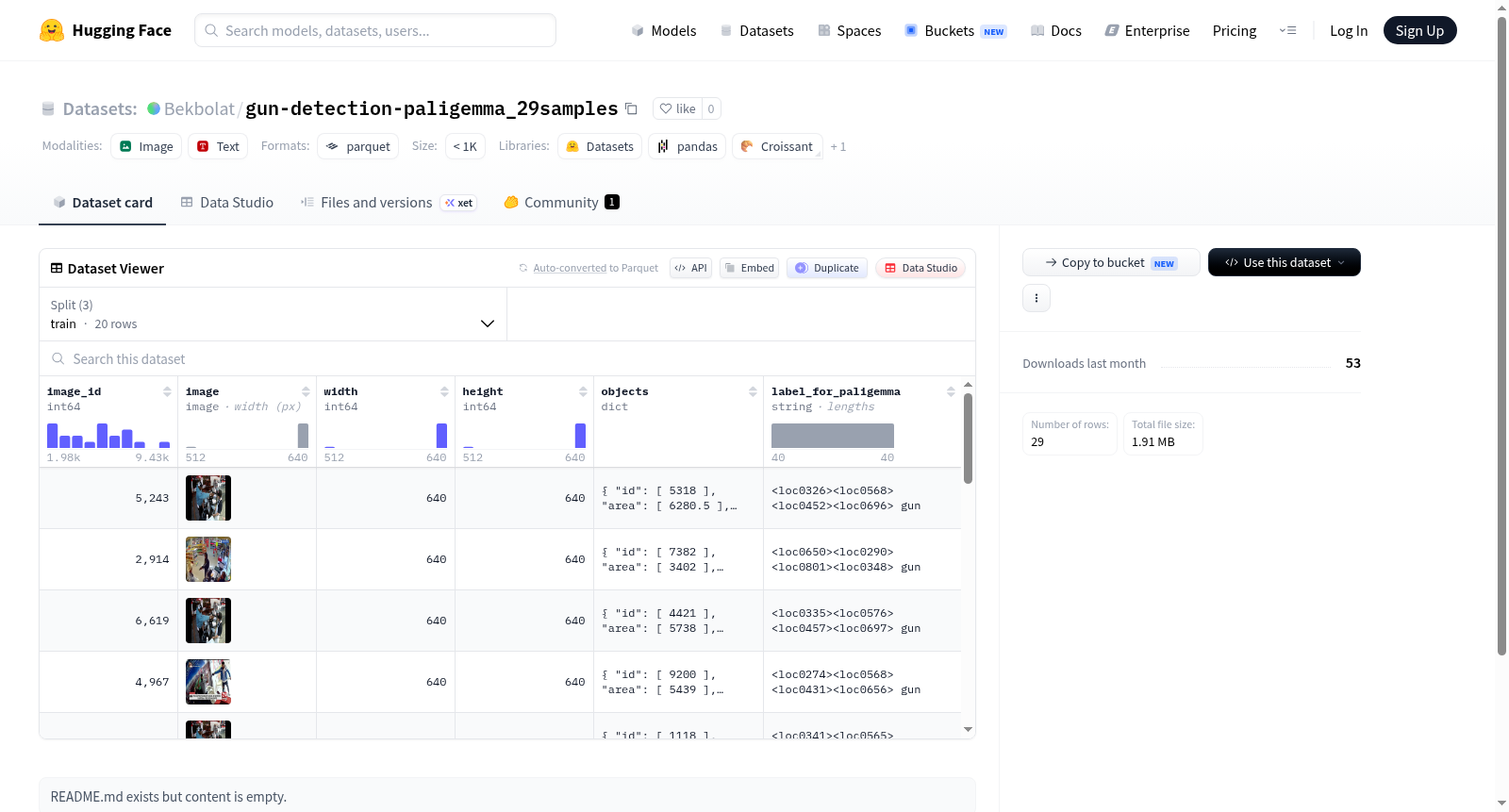The image size is (1509, 812).
Task: Select the size tag < 1K
Action: 465,146
